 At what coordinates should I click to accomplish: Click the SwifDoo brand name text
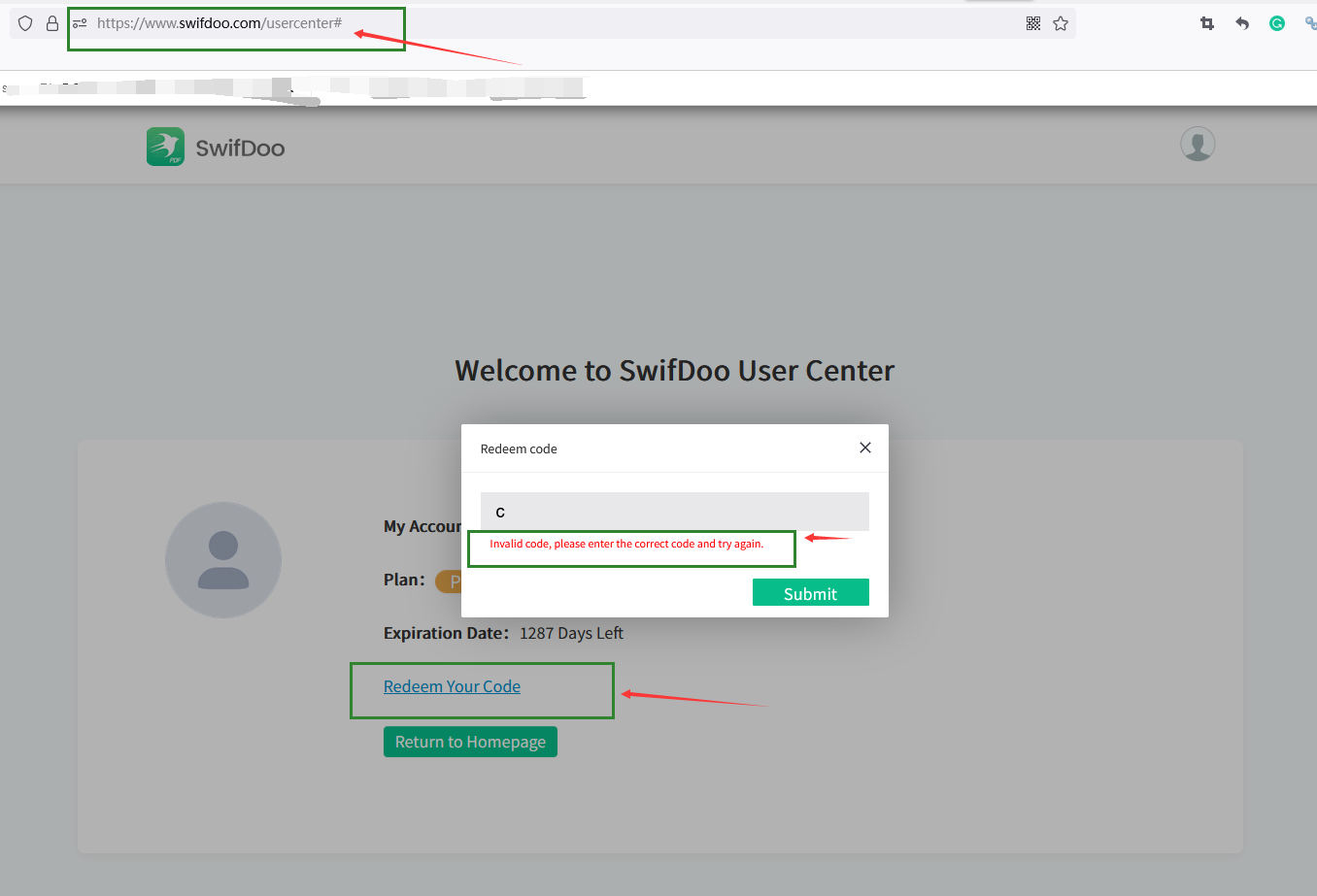pyautogui.click(x=240, y=149)
